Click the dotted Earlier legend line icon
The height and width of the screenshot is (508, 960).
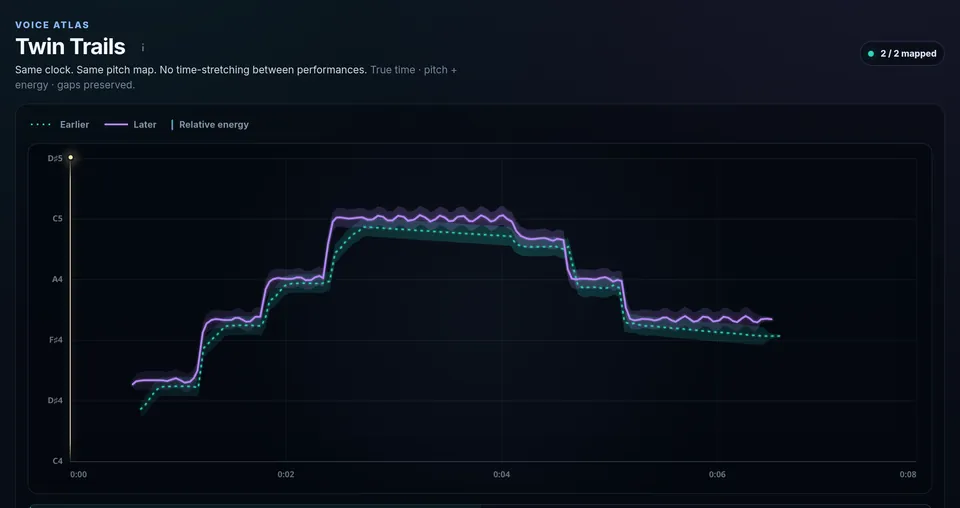[40, 125]
